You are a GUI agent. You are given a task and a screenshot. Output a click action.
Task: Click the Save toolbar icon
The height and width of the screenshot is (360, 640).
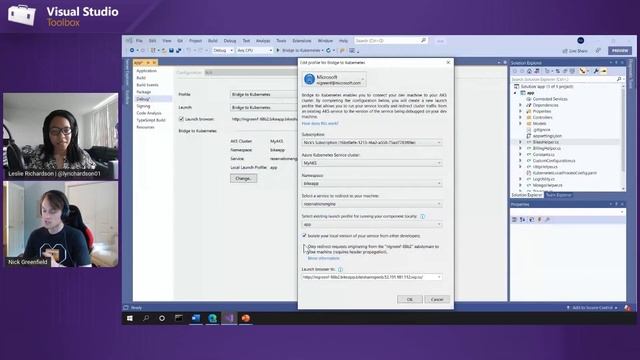(x=171, y=50)
